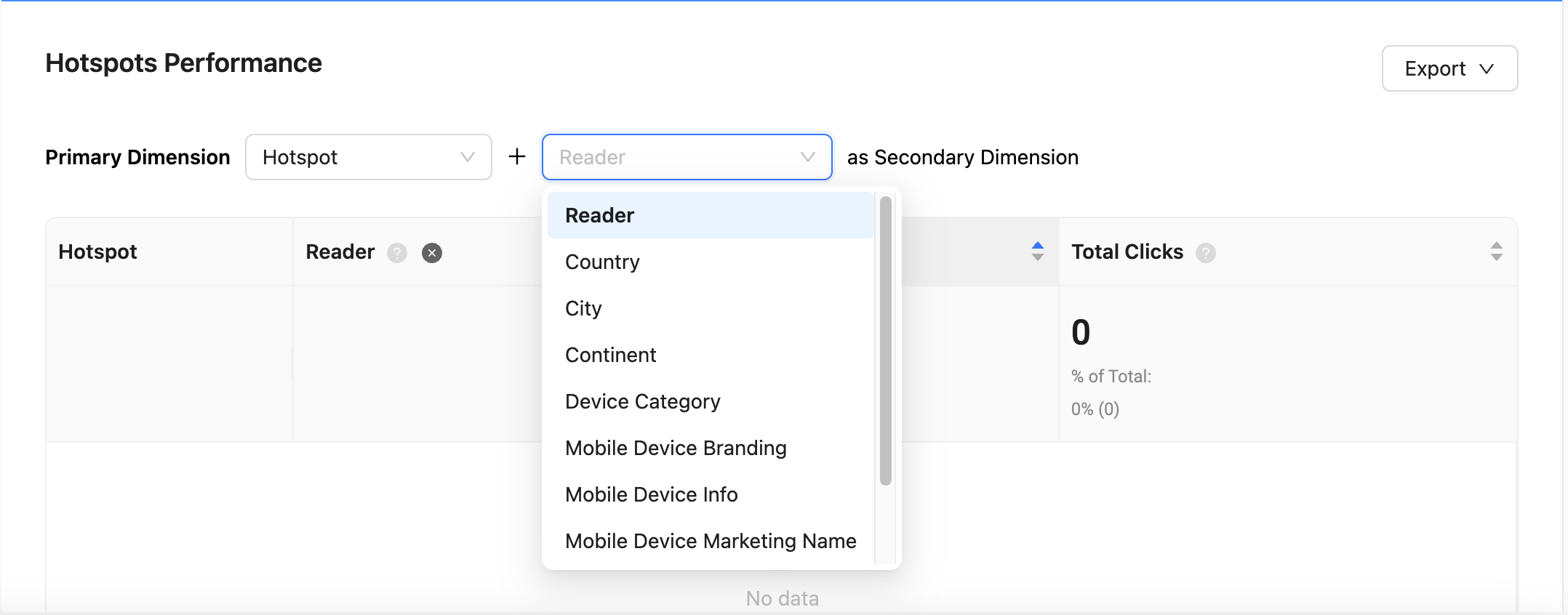Open the Primary Dimension Hotspot dropdown
The image size is (1568, 615).
tap(368, 157)
